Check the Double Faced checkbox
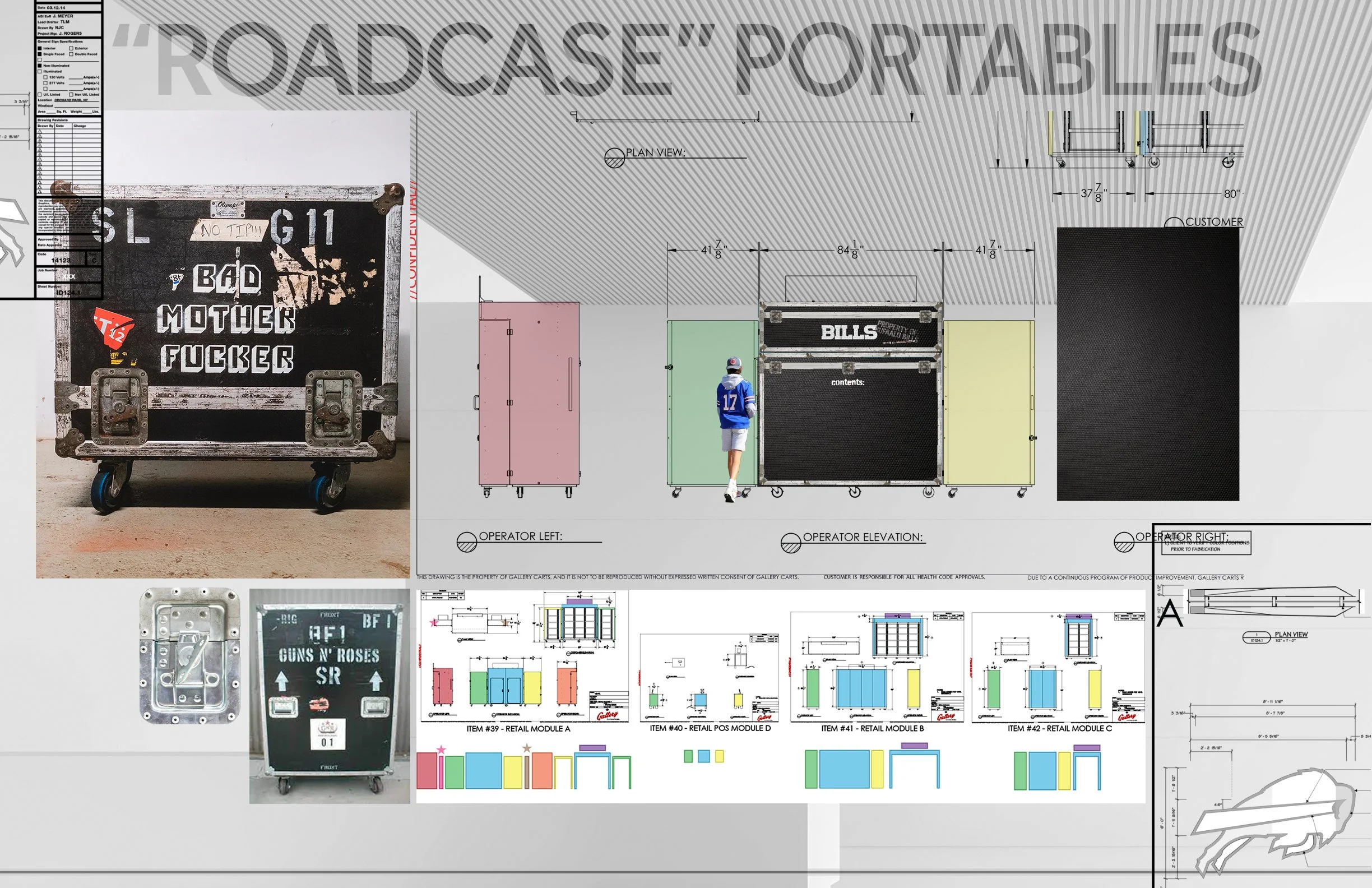 point(72,54)
